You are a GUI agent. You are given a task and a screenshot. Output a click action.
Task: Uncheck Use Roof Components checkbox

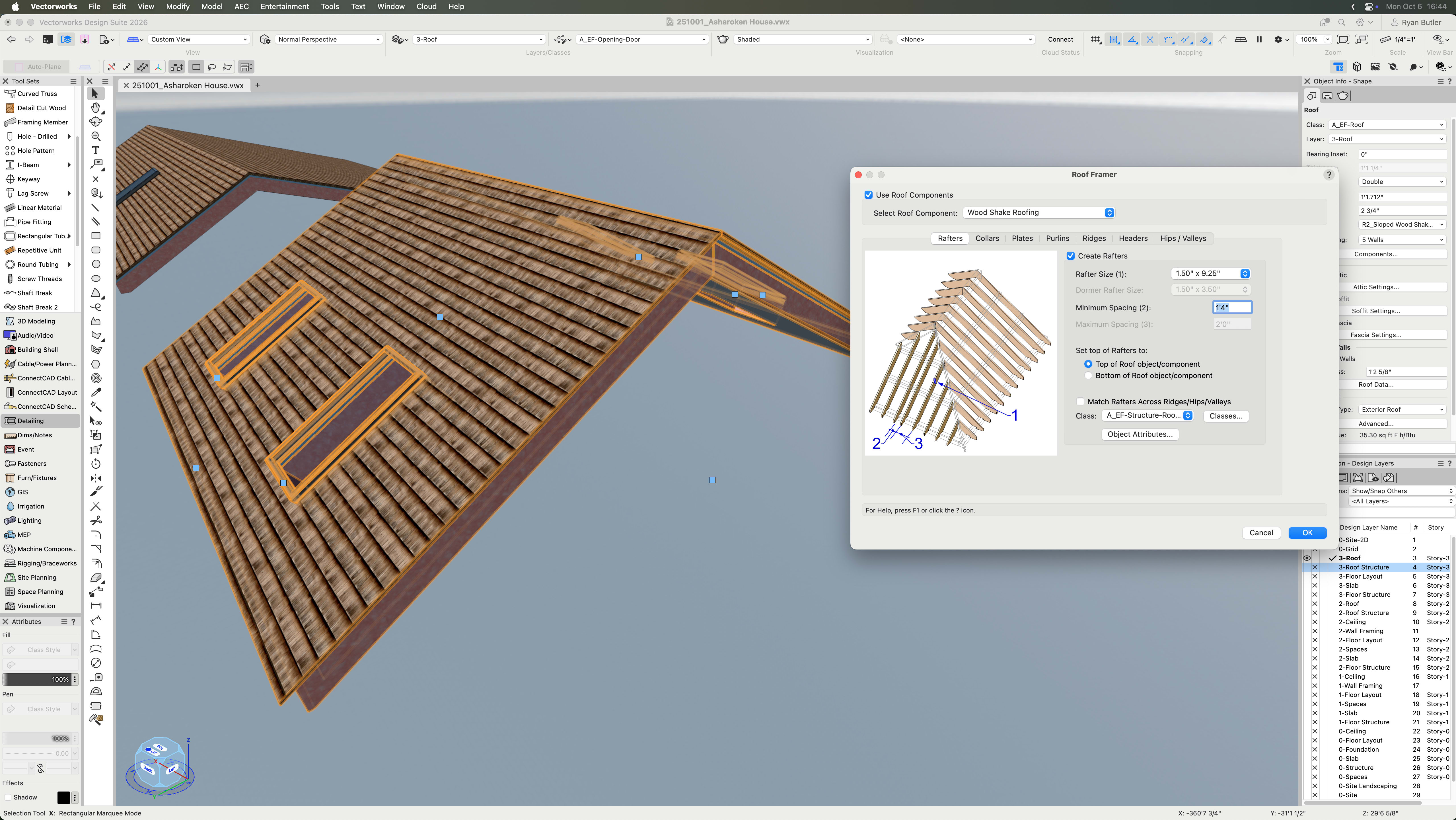[x=868, y=195]
